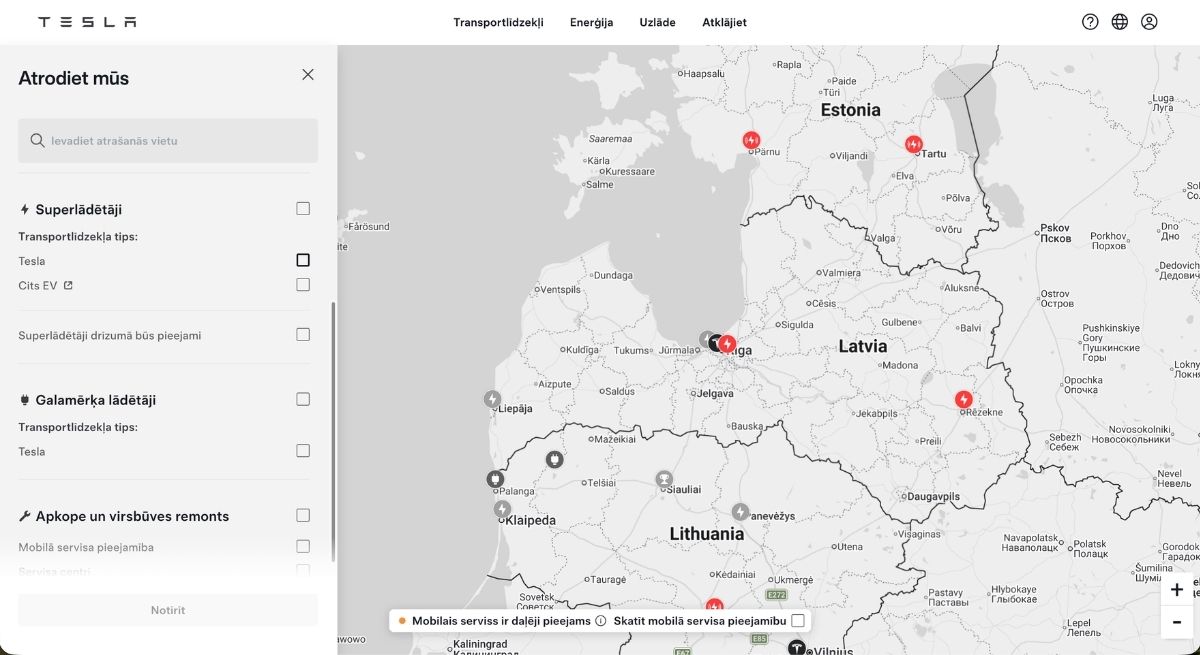The height and width of the screenshot is (655, 1200).
Task: Click the Jelgava city label
Action: (x=715, y=393)
